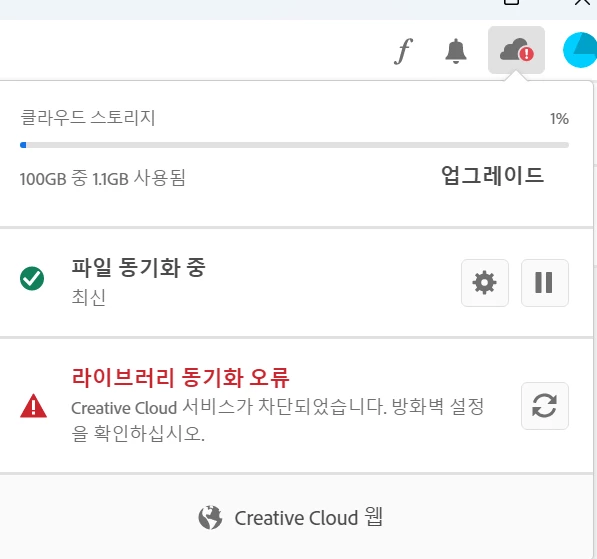Click the 최신 status text
597x559 pixels.
tap(88, 297)
